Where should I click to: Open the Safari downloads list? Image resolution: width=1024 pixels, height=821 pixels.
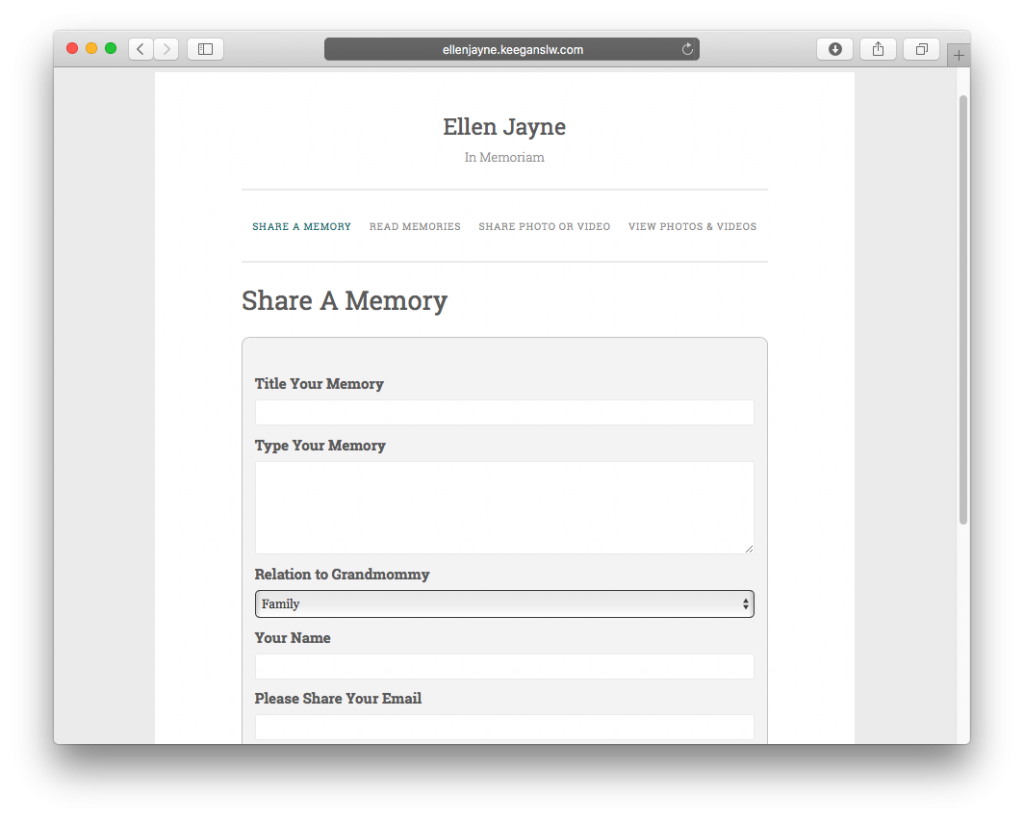[x=835, y=49]
